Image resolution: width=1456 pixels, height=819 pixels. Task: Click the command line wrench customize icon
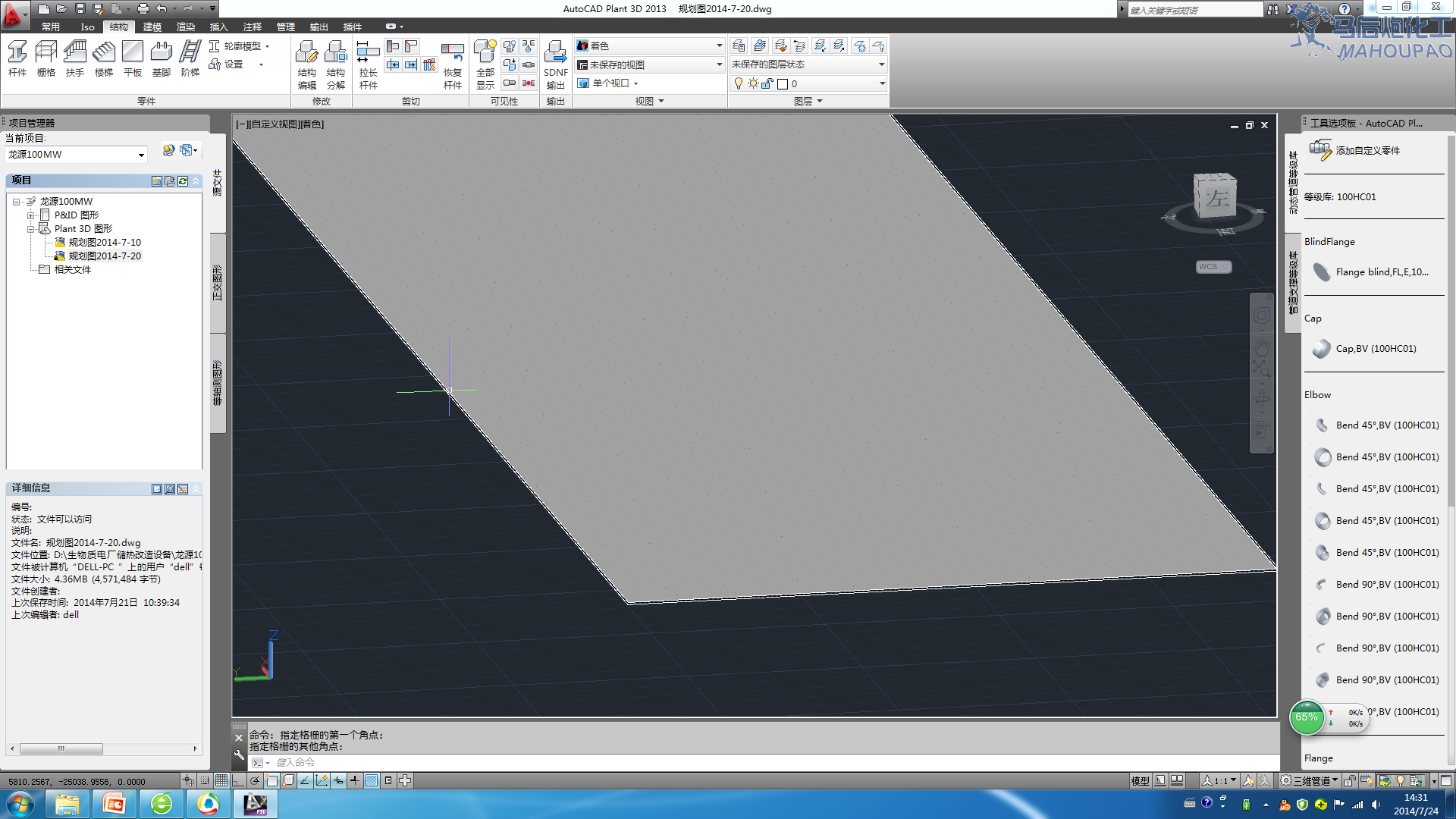(239, 755)
